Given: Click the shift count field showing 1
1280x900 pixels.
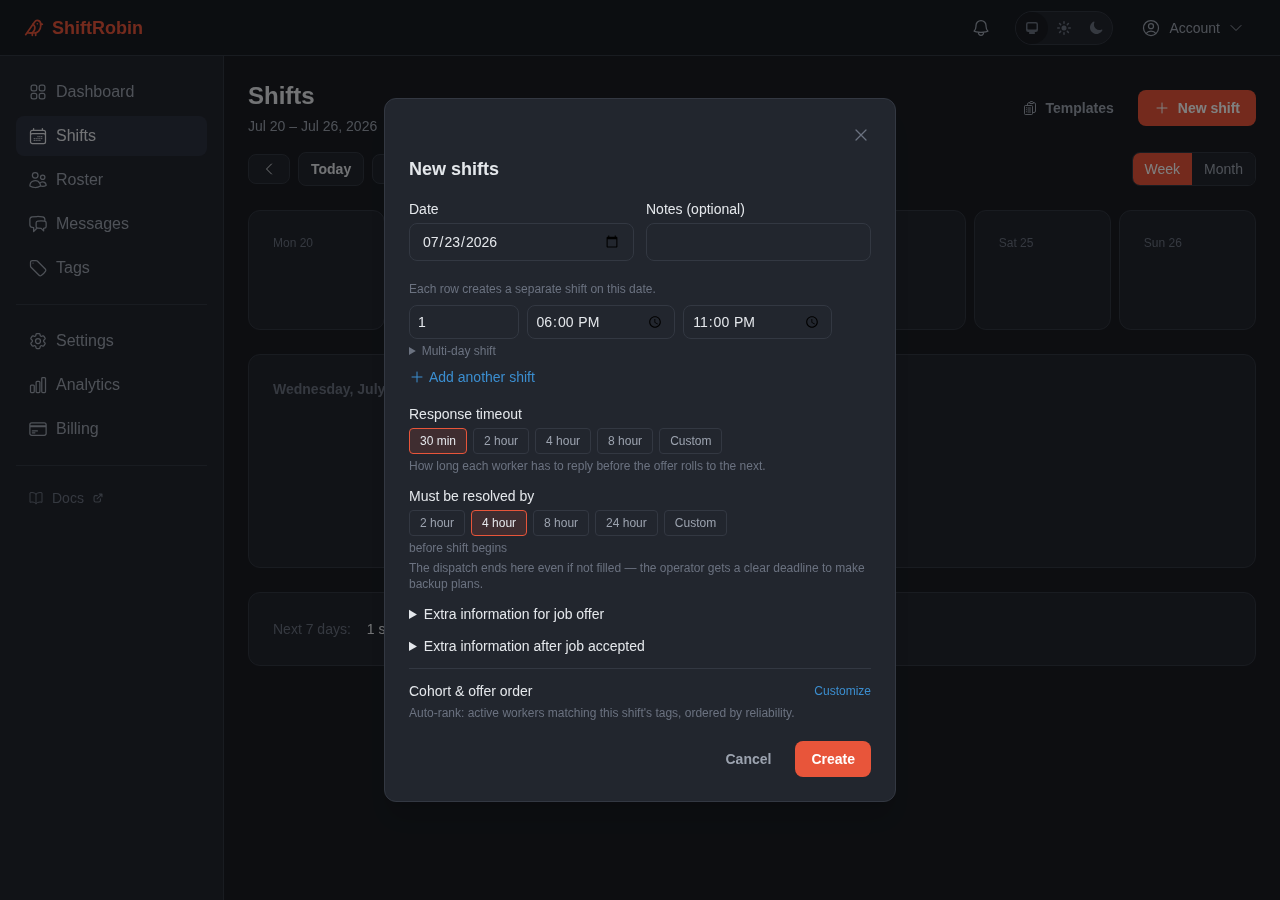Looking at the screenshot, I should tap(464, 322).
